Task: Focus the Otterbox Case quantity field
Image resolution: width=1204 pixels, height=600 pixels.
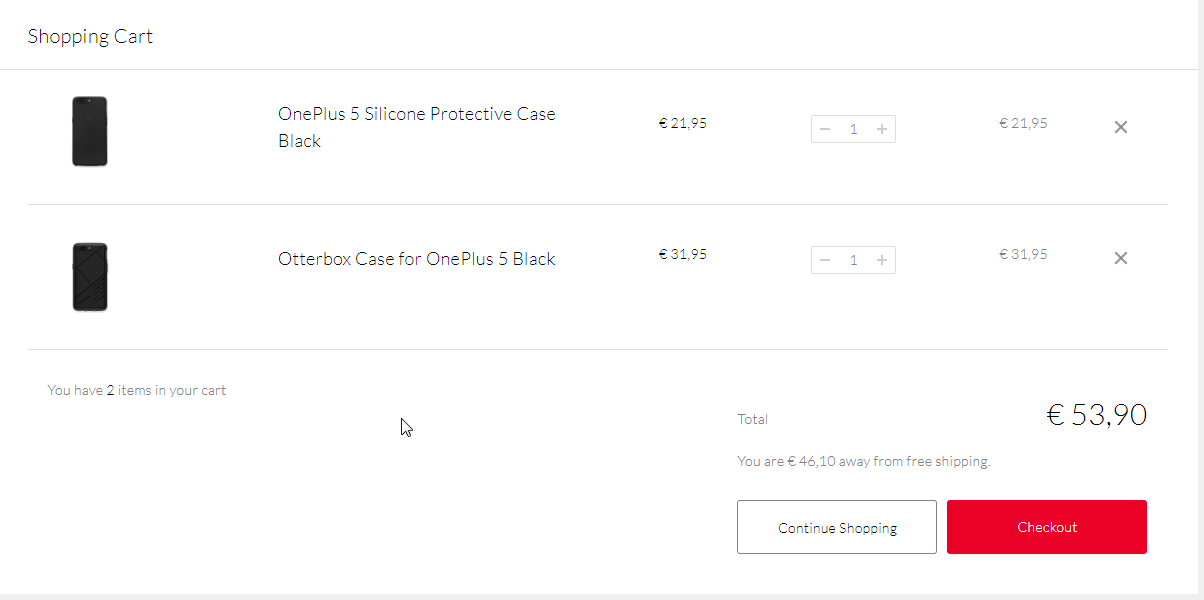Action: point(853,260)
